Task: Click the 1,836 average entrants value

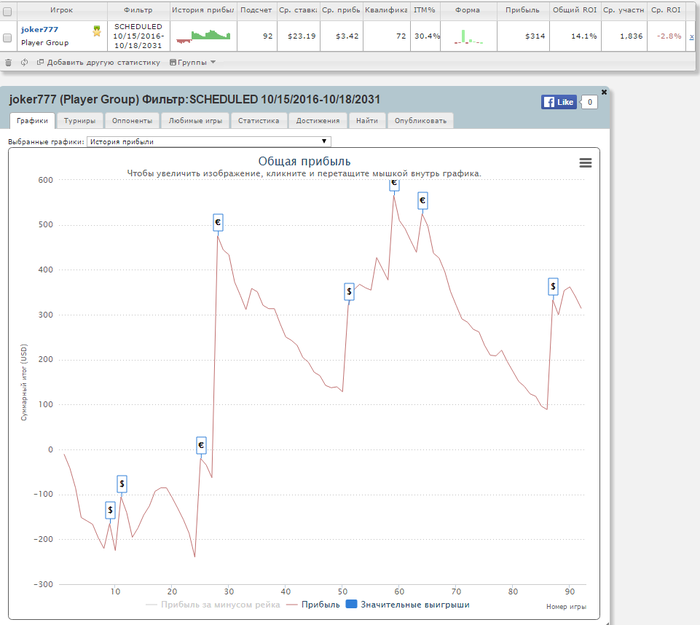Action: pos(631,36)
